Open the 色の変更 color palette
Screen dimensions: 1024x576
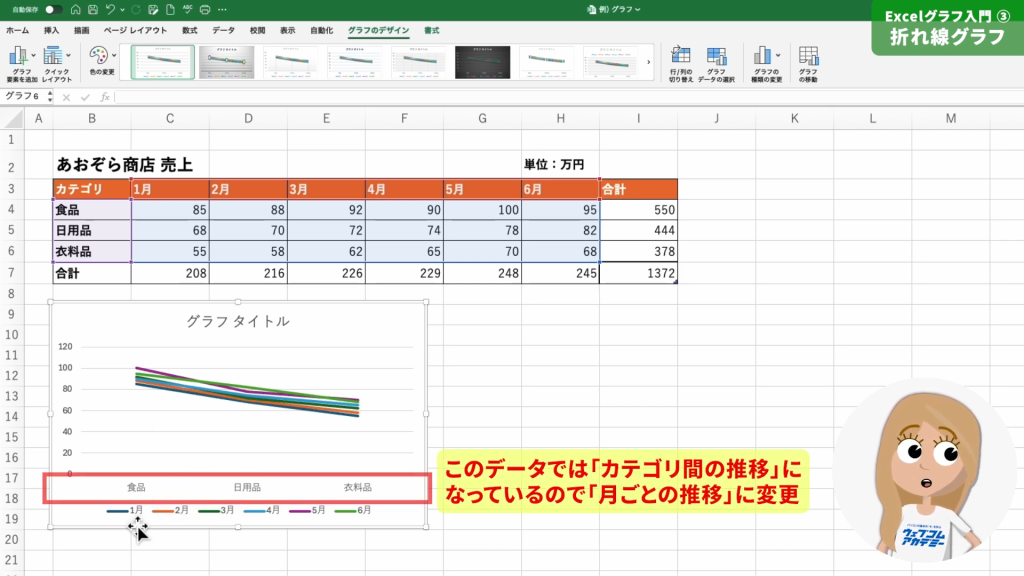pos(102,62)
